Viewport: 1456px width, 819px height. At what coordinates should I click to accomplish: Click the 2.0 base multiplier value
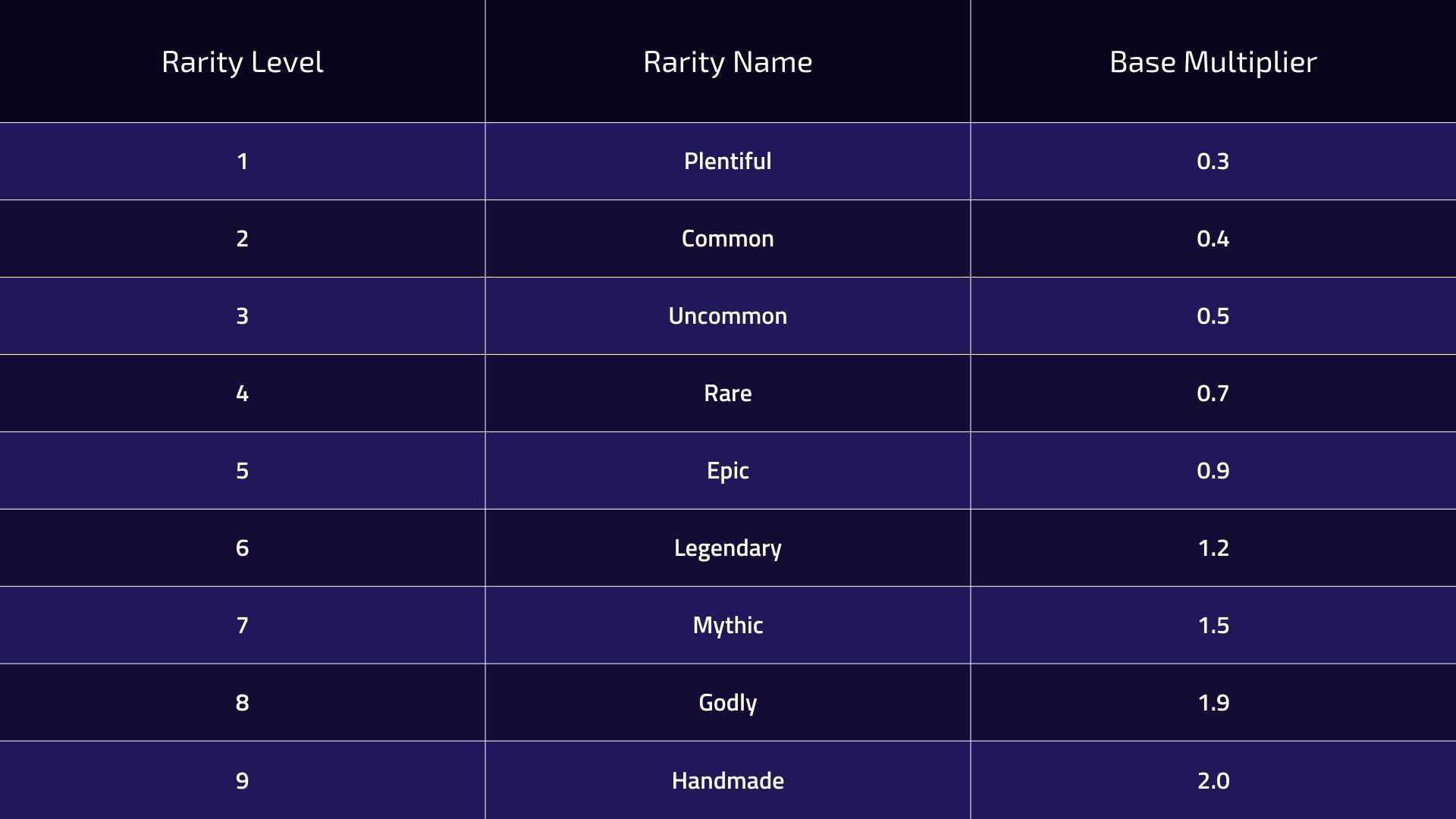tap(1213, 780)
